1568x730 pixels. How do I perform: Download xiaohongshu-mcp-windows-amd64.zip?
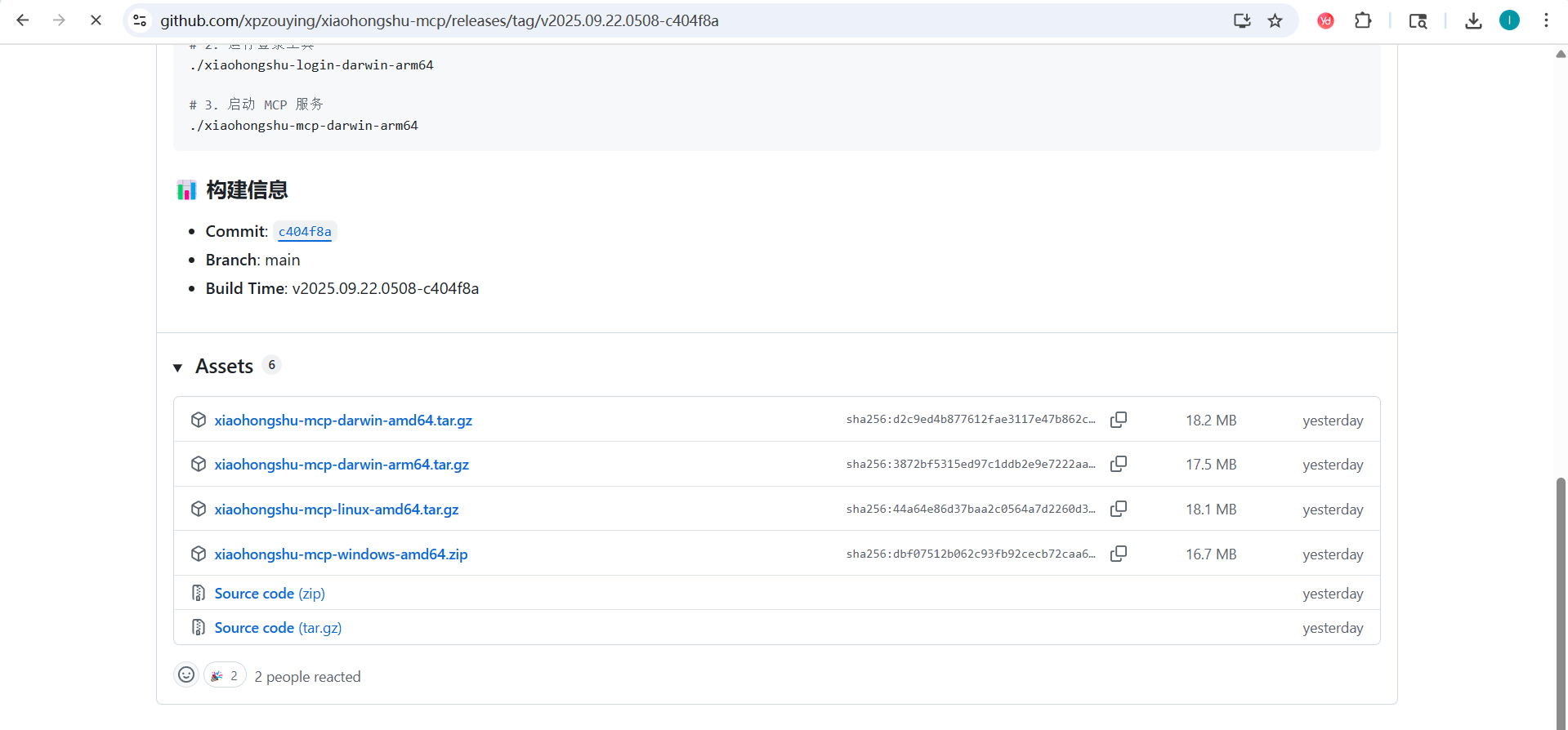click(341, 554)
